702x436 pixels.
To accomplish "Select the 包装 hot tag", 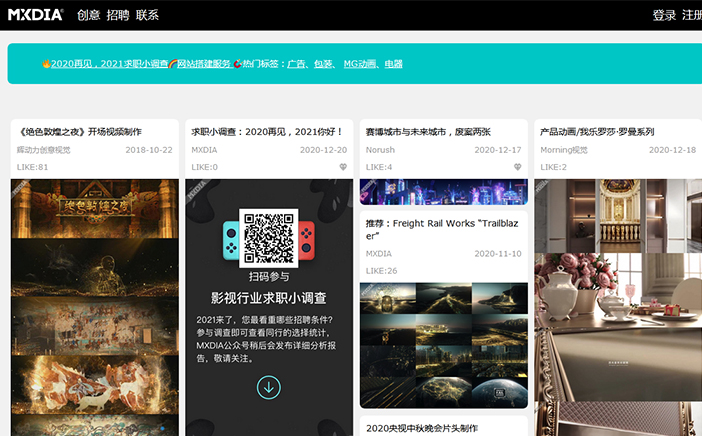I will [x=323, y=64].
